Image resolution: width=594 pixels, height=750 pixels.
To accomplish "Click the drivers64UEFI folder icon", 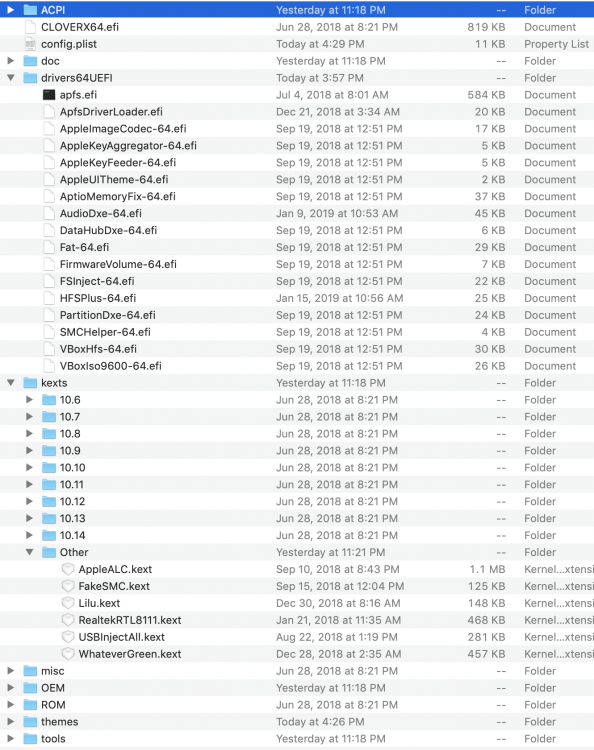I will pos(30,77).
